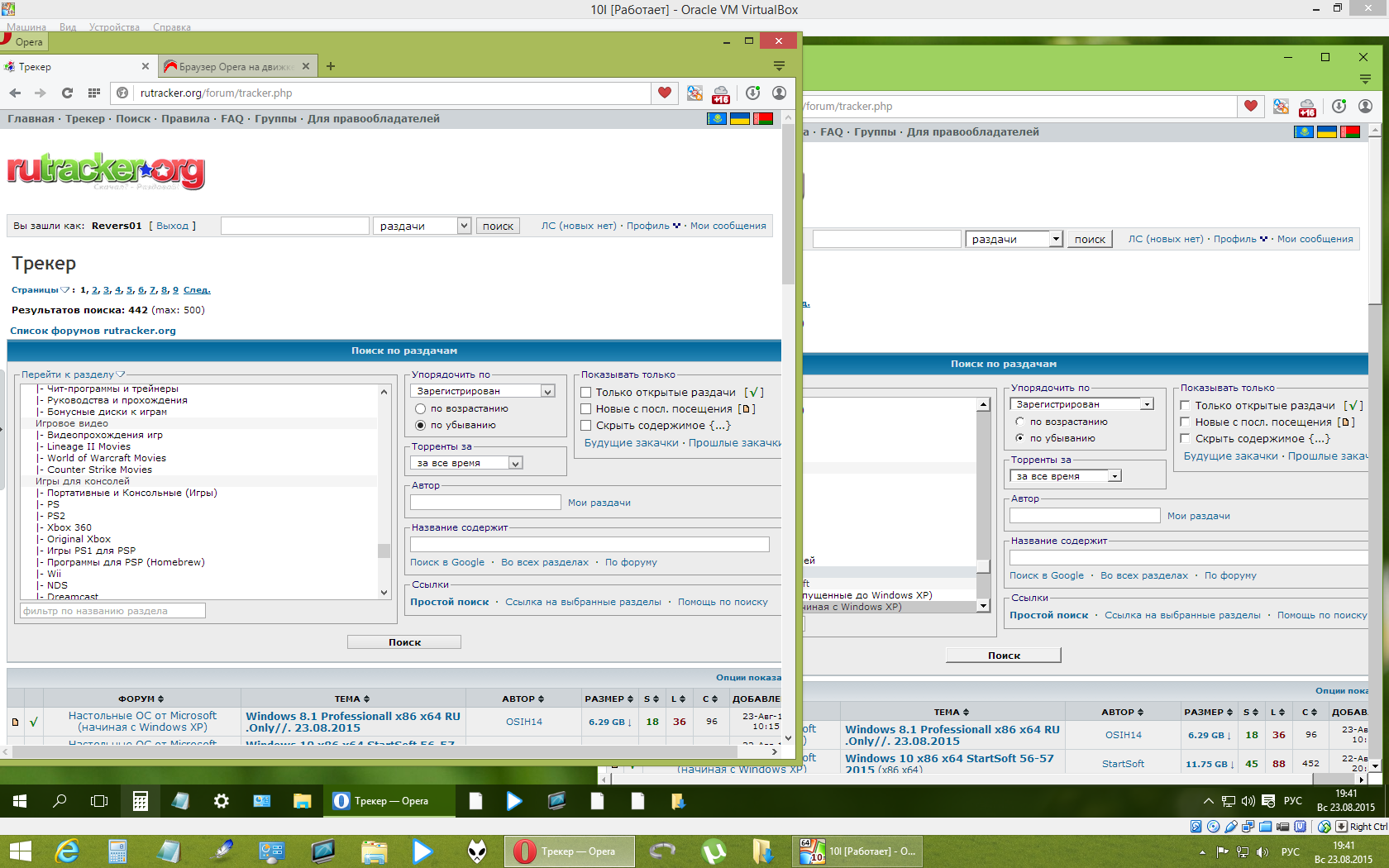
Task: Open раздачи dropdown in front window search bar
Action: point(422,226)
